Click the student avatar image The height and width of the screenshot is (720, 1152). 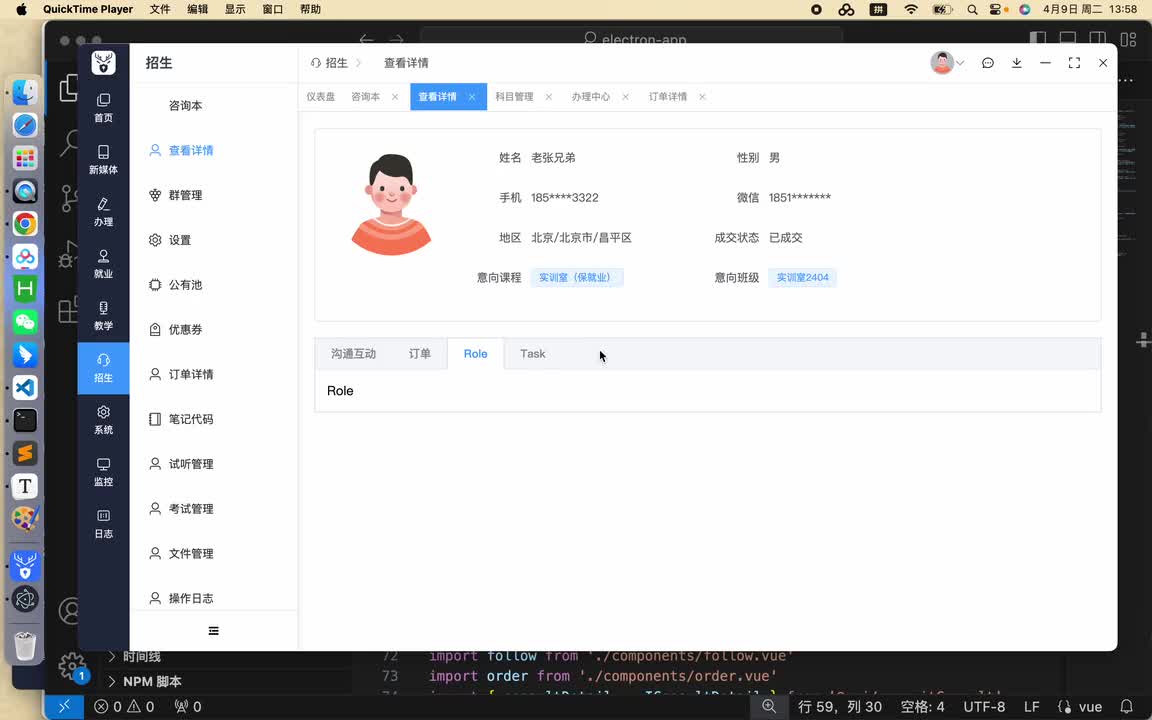[391, 204]
